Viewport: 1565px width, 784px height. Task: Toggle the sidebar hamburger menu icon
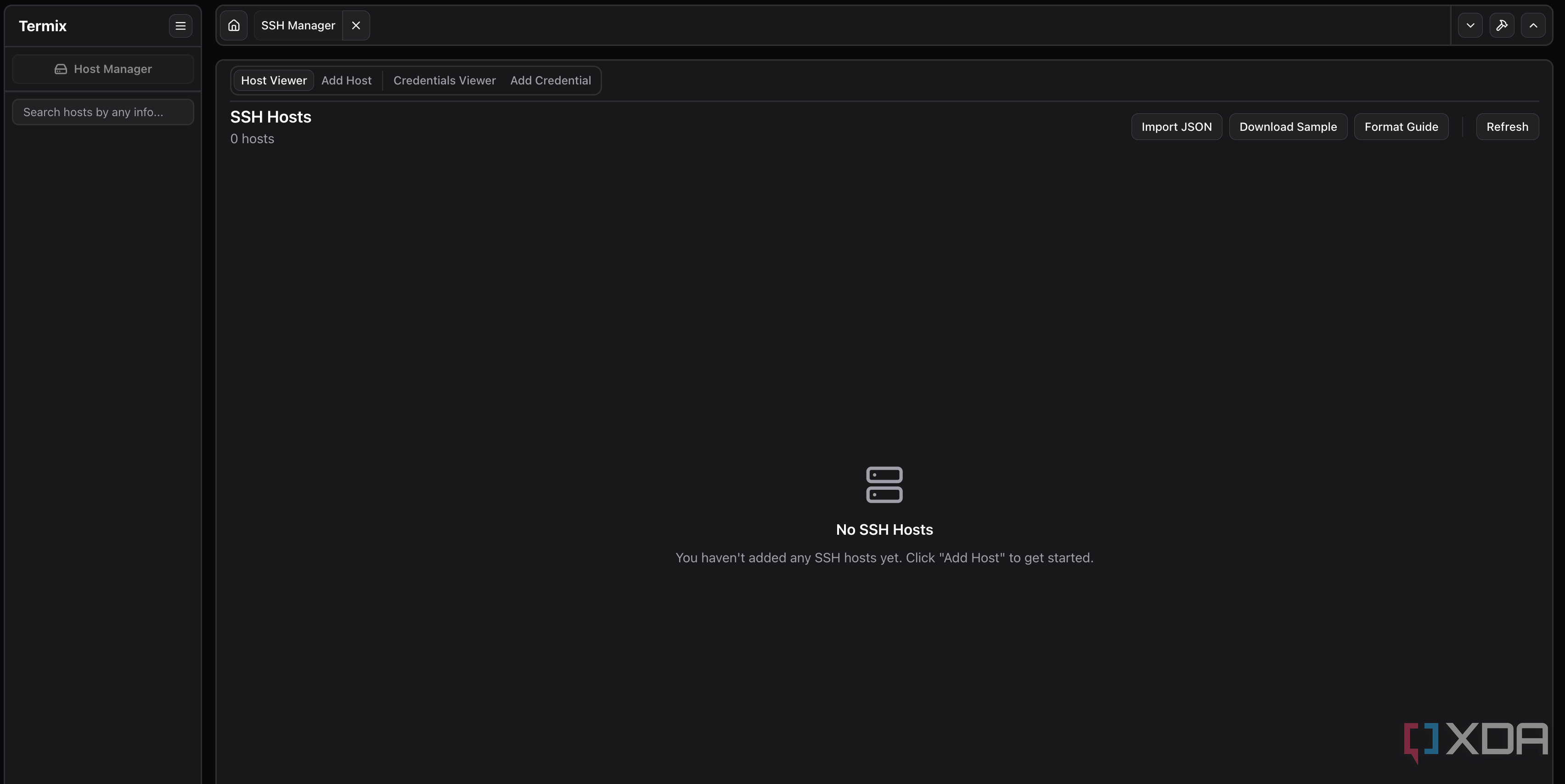tap(180, 26)
